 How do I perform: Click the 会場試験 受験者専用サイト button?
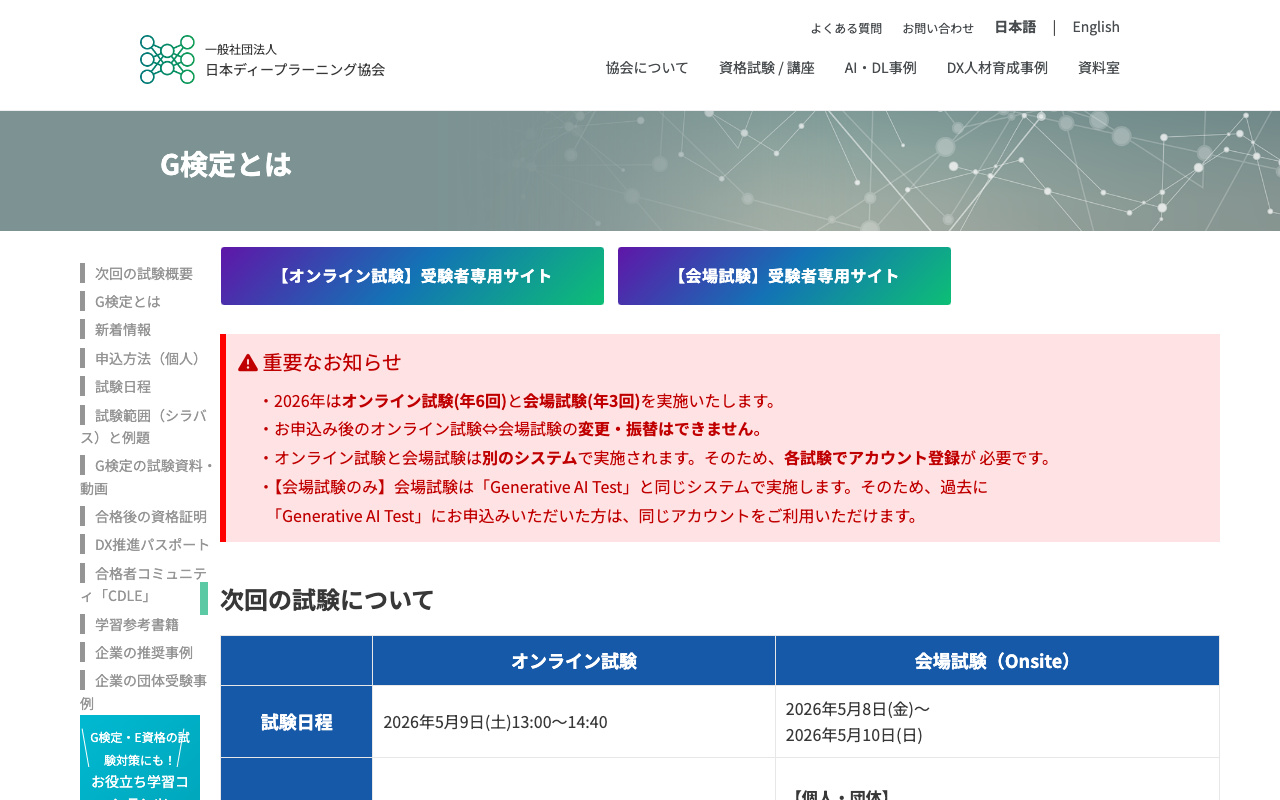click(x=784, y=276)
